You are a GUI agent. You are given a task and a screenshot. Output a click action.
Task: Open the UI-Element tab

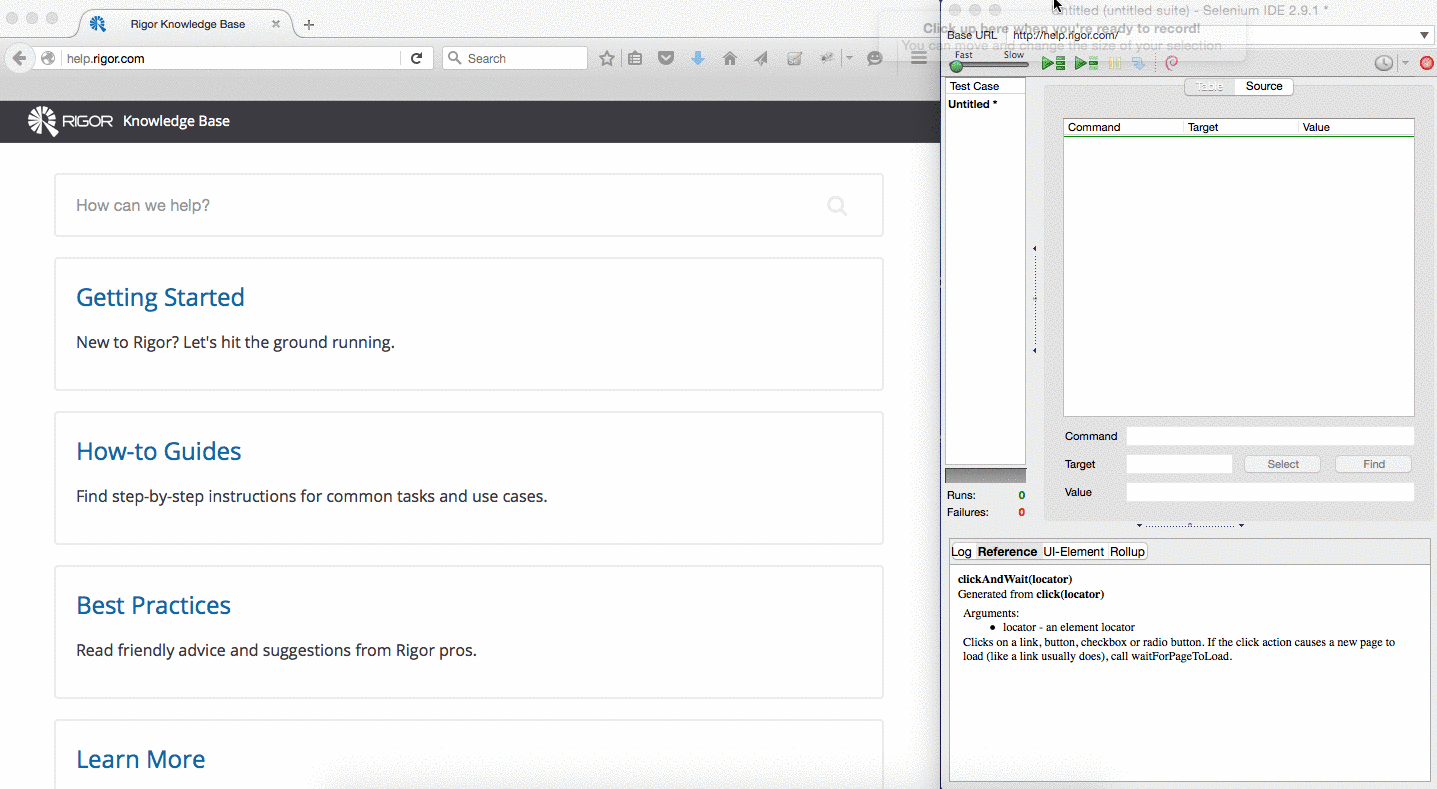click(1073, 552)
